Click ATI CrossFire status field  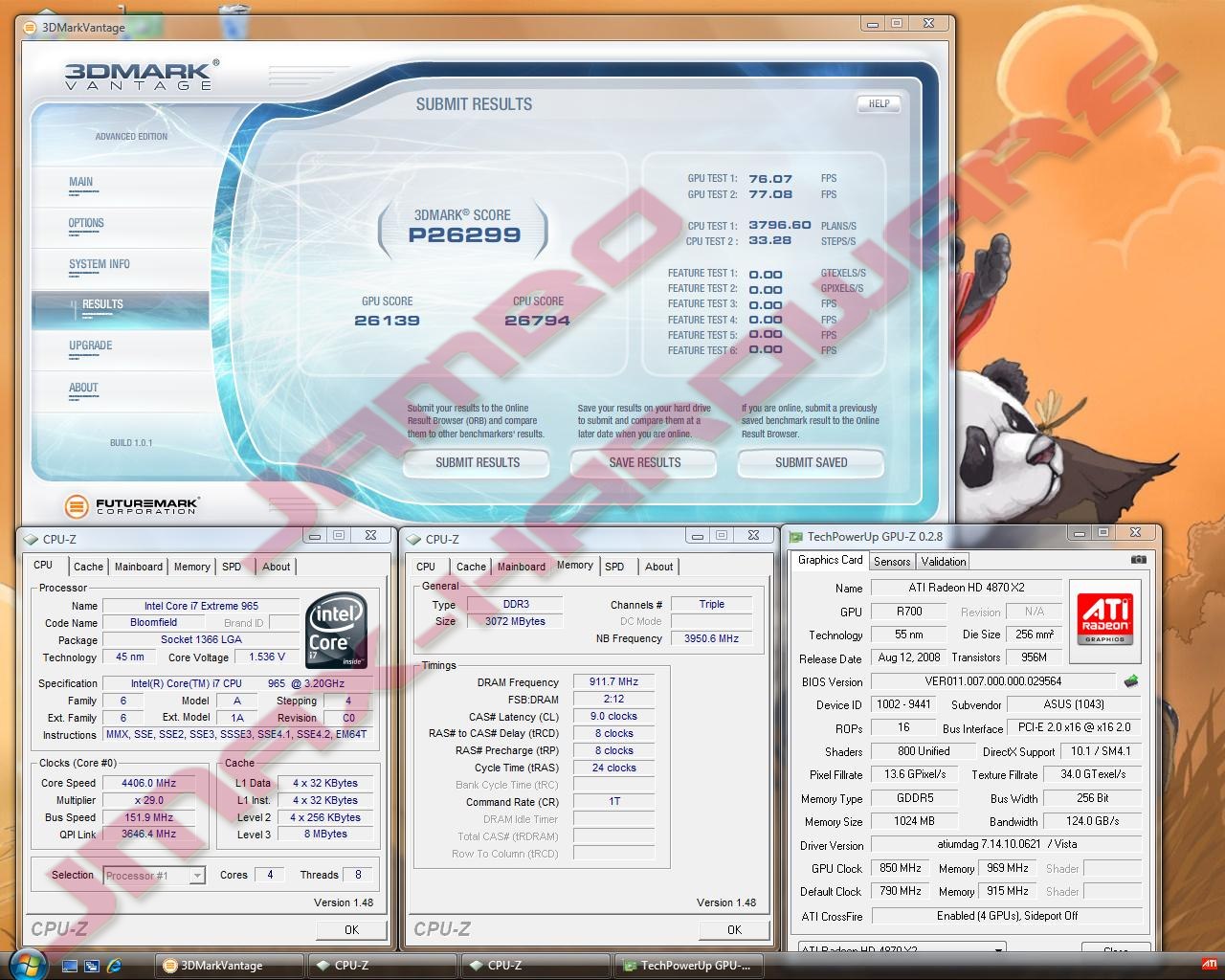point(1006,916)
